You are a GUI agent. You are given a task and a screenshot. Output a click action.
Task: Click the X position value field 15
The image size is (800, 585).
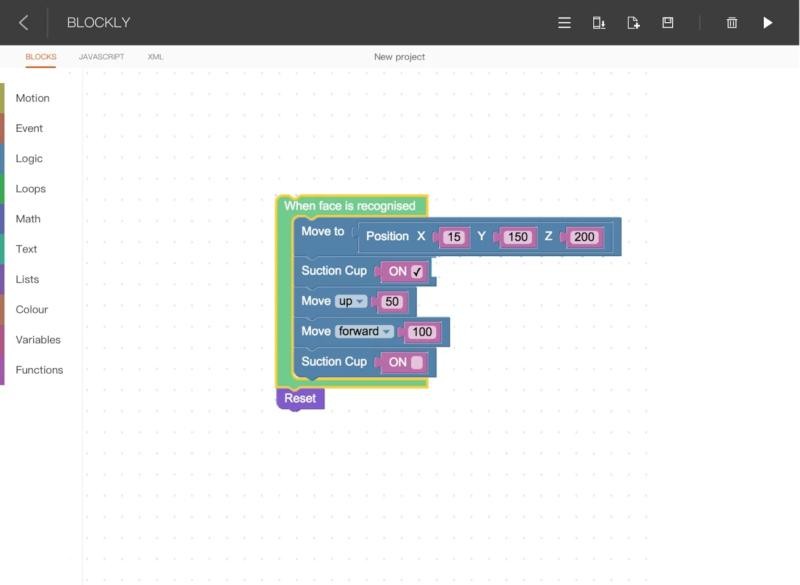455,237
